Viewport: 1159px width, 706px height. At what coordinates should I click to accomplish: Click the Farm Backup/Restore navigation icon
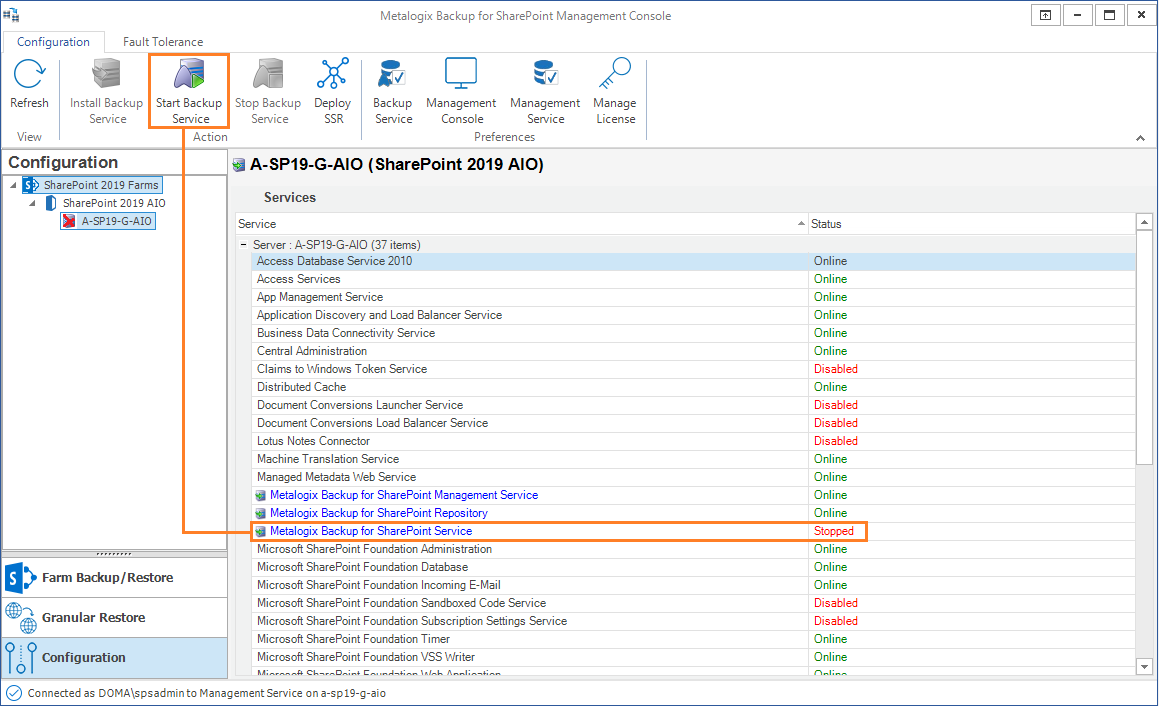(20, 578)
